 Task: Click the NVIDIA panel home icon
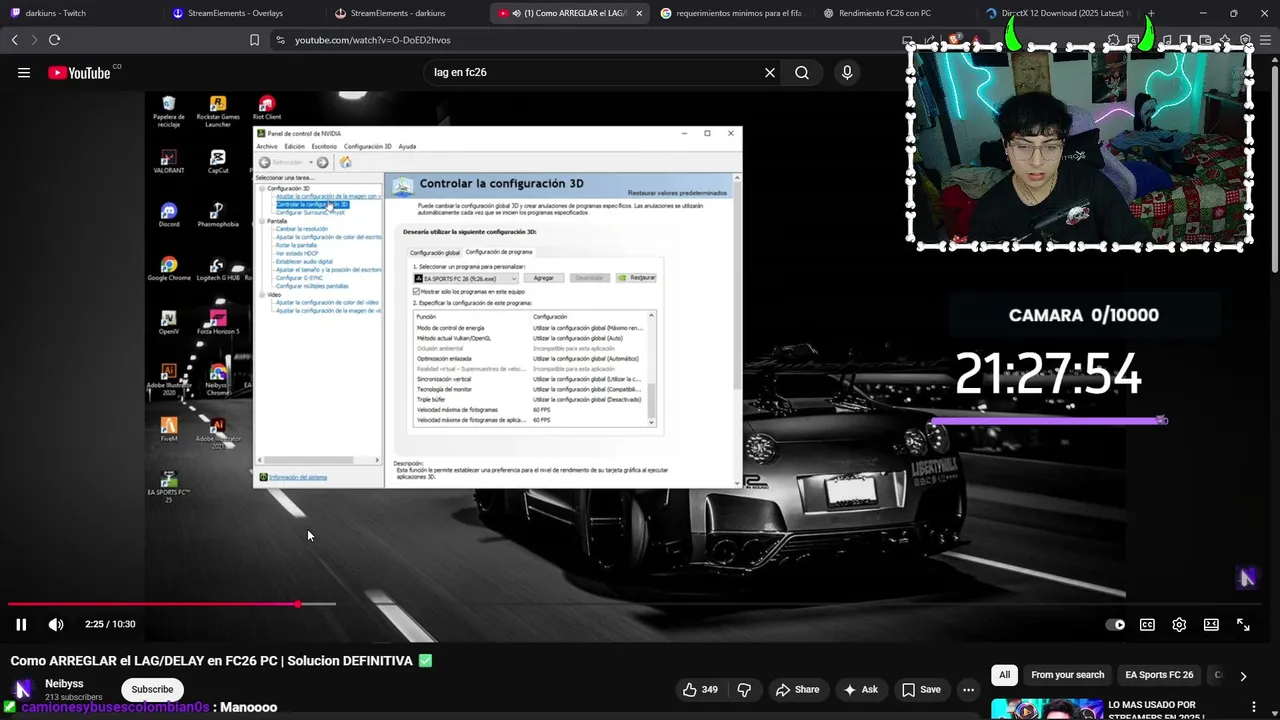coord(346,162)
